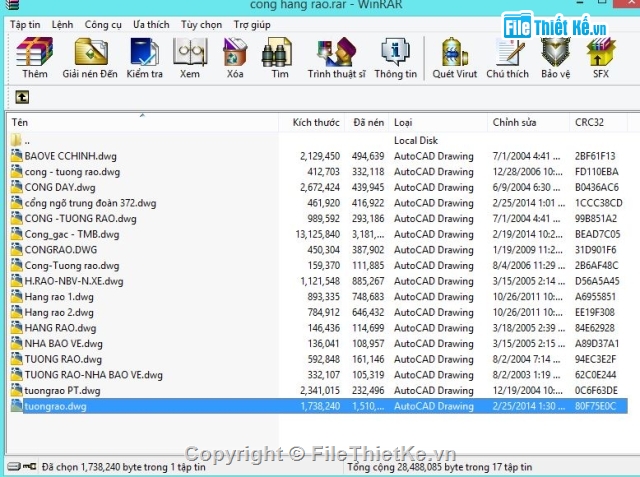Select file Cong-Tuong rao.dwg
Image resolution: width=640 pixels, height=477 pixels.
(72, 266)
